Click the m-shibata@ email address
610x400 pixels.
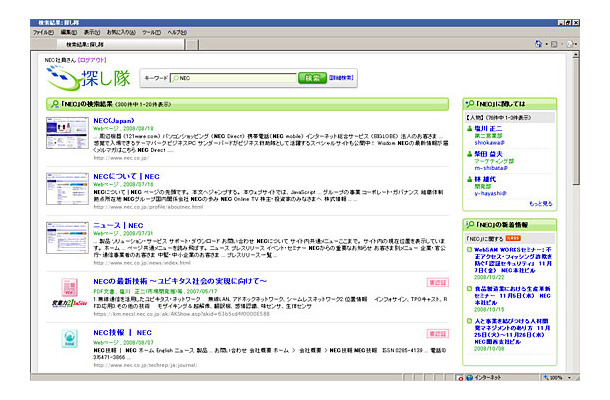click(x=491, y=168)
